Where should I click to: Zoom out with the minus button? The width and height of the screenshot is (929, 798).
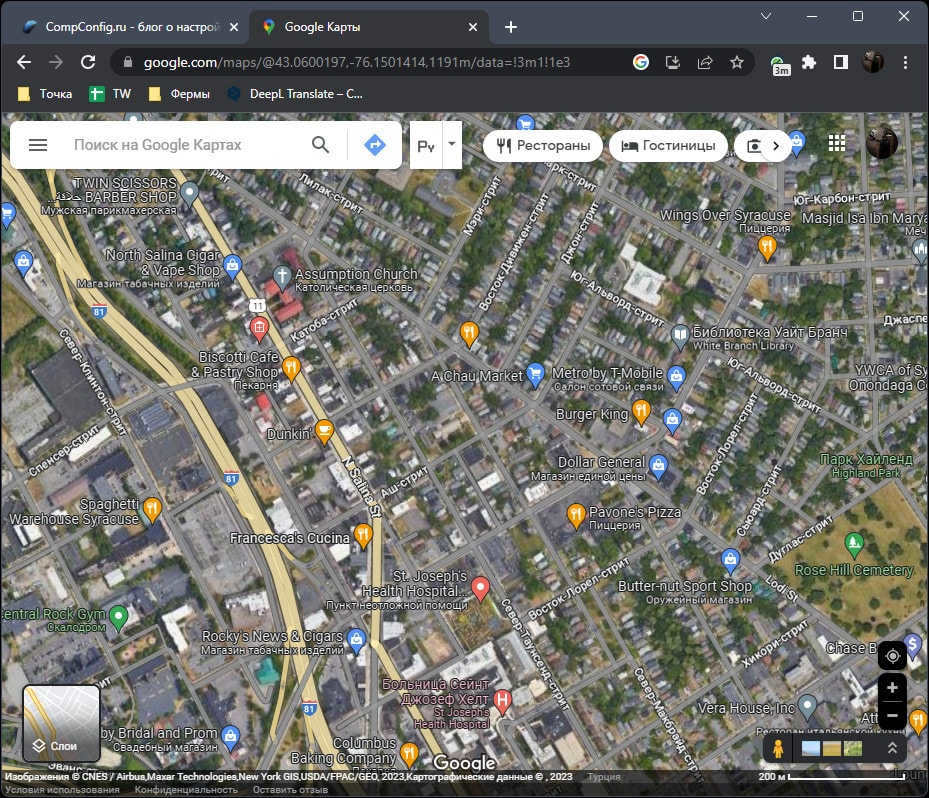(892, 715)
